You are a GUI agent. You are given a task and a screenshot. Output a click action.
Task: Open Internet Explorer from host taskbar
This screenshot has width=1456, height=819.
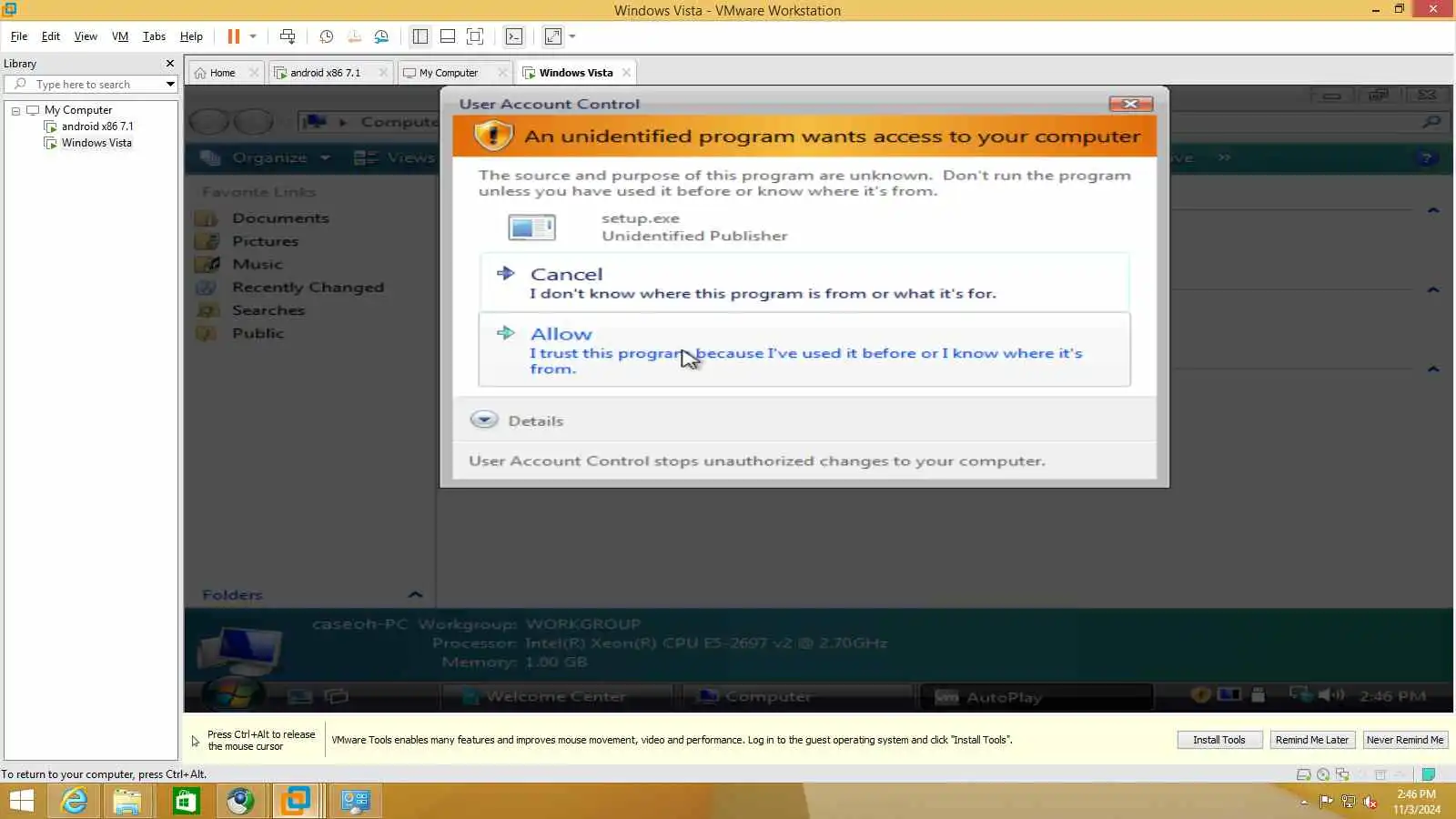pyautogui.click(x=74, y=801)
